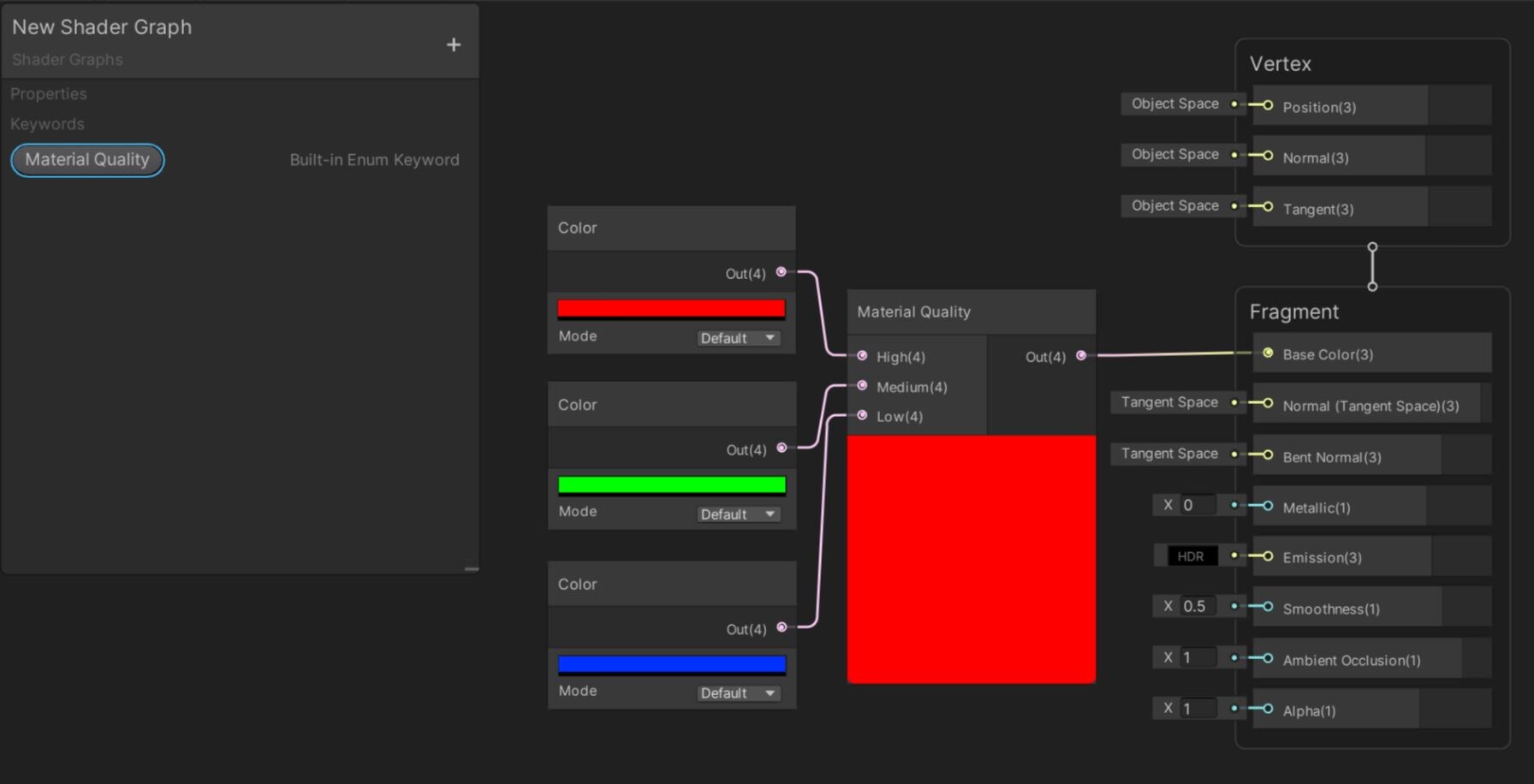Click the Base Color(3) input port
Viewport: 1534px width, 784px height.
coord(1268,353)
